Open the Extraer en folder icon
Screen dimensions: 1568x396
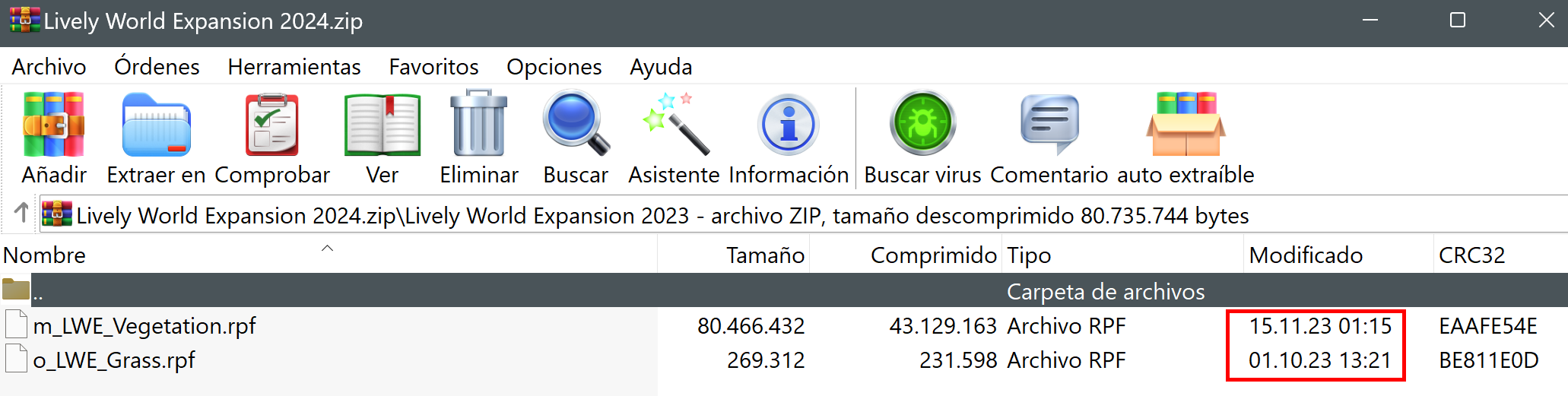coord(156,124)
